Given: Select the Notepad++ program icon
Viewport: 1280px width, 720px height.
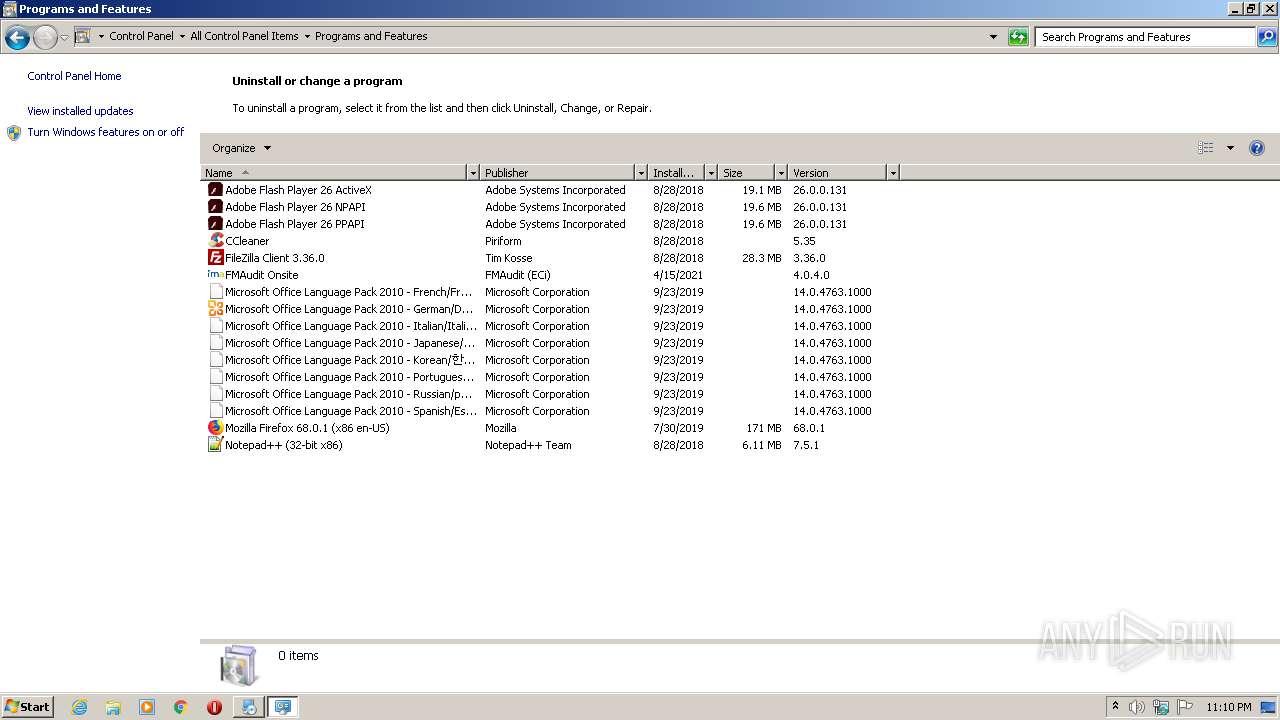Looking at the screenshot, I should pos(215,445).
